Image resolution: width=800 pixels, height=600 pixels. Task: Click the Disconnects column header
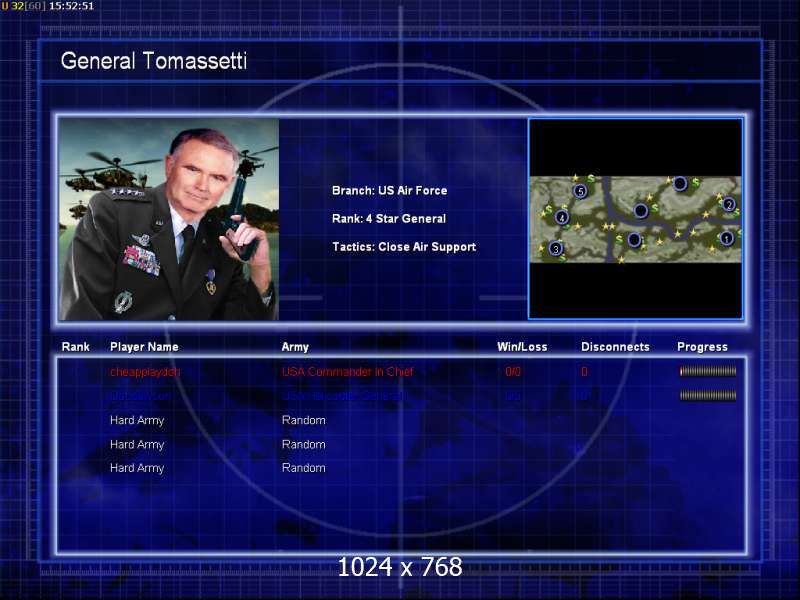click(615, 347)
